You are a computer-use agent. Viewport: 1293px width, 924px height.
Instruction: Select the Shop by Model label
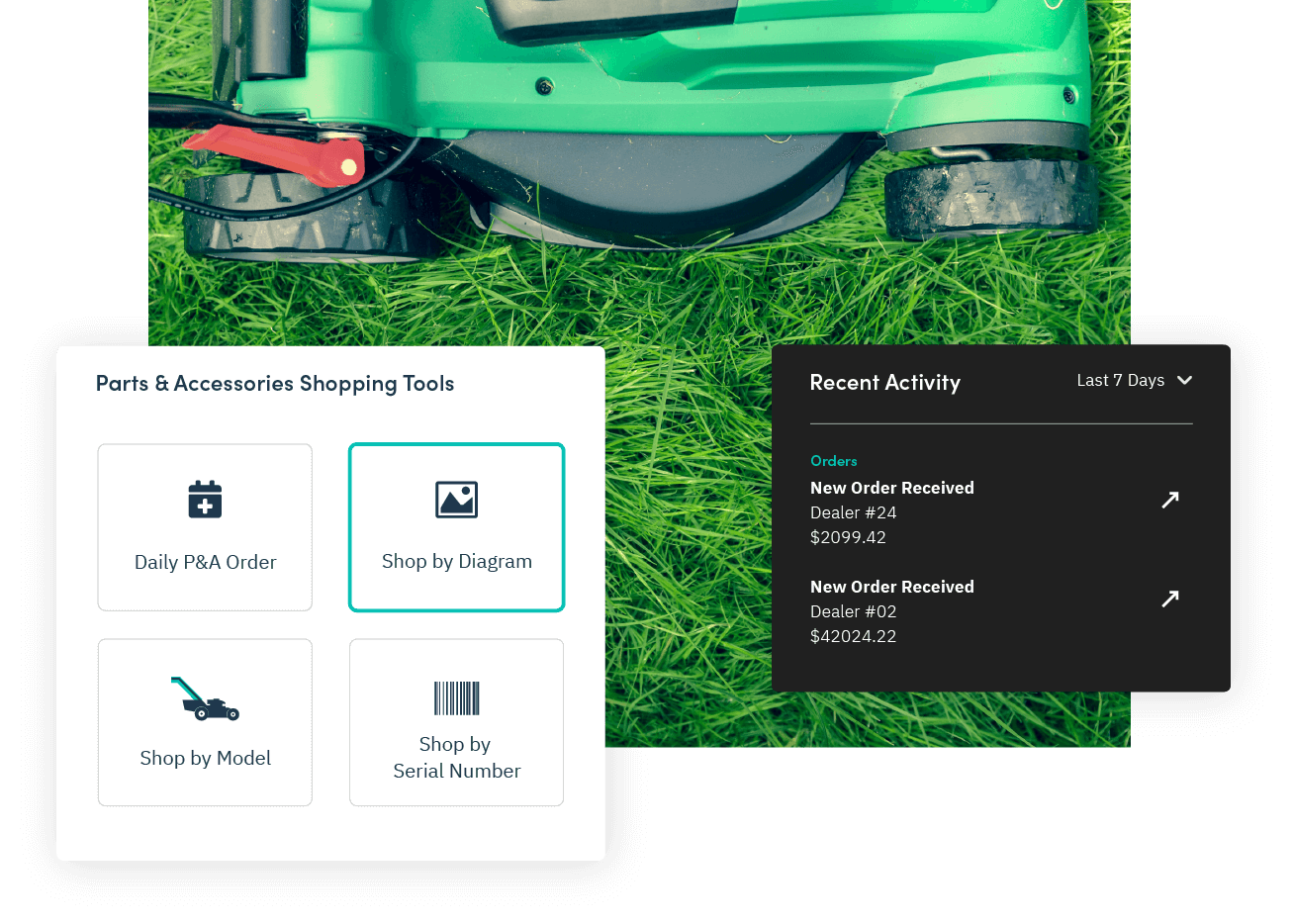pos(205,758)
